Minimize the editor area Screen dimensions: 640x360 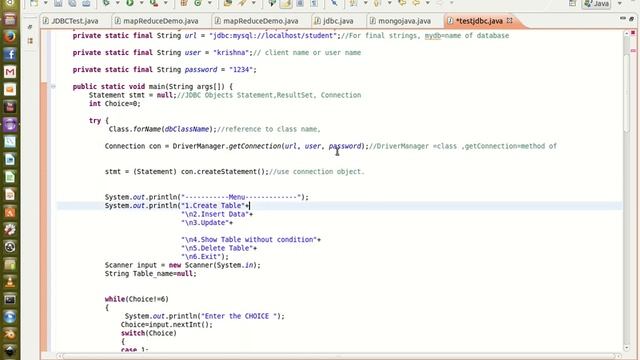[x=622, y=18]
